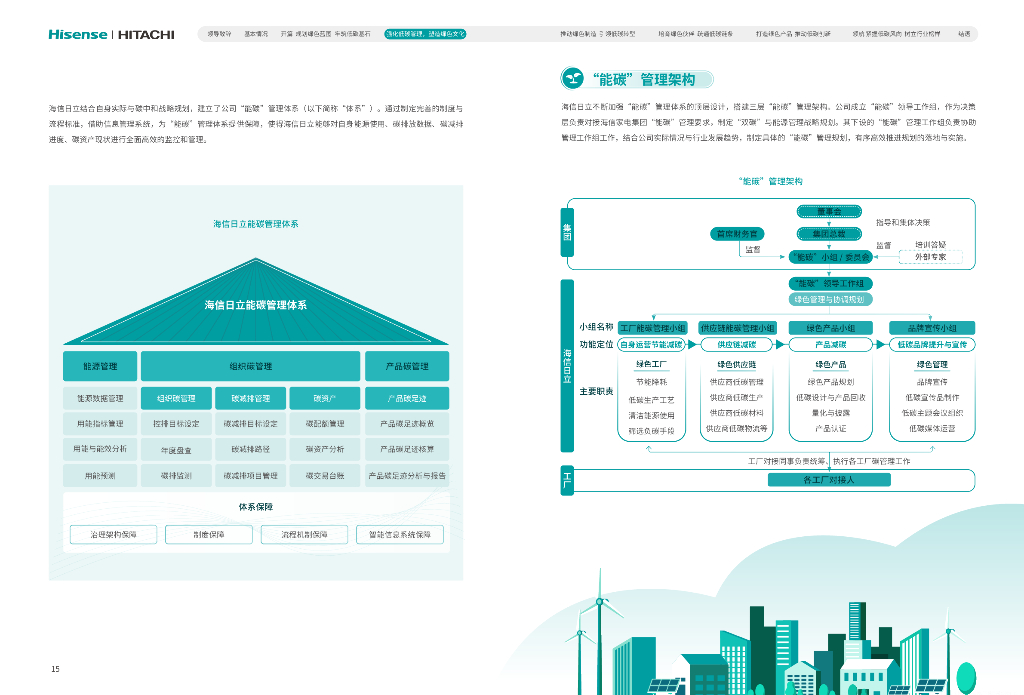Click the 用能与能效分析 cell
Viewport: 1024px width, 695px height.
tap(100, 449)
